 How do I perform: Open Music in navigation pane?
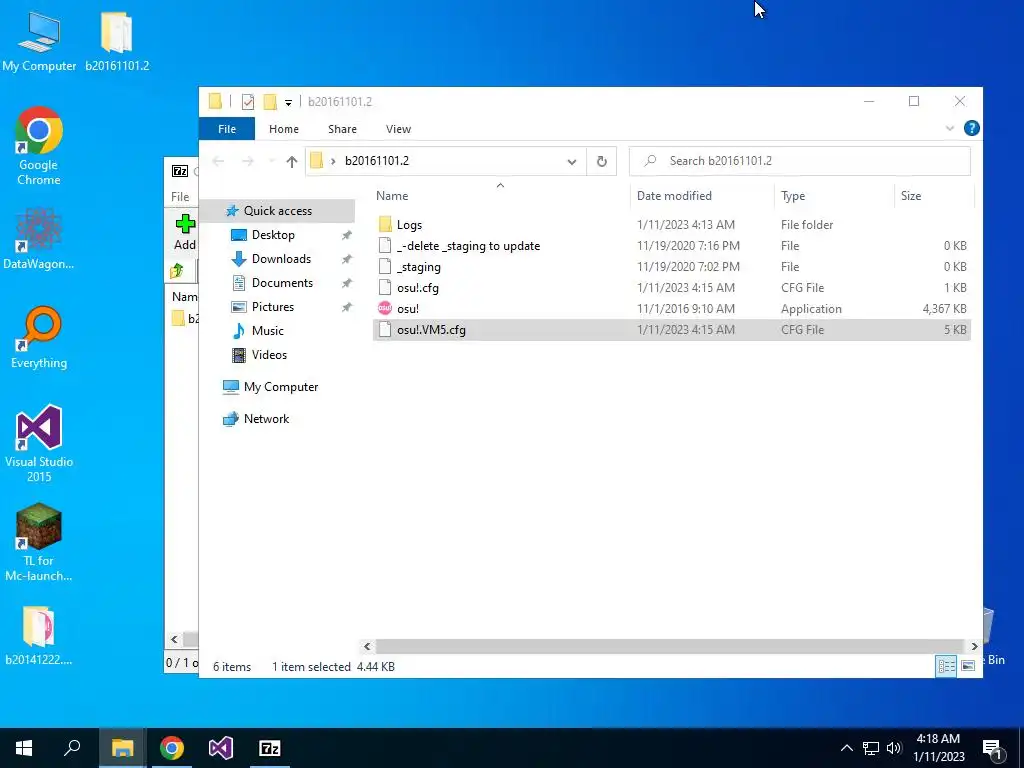pyautogui.click(x=267, y=331)
